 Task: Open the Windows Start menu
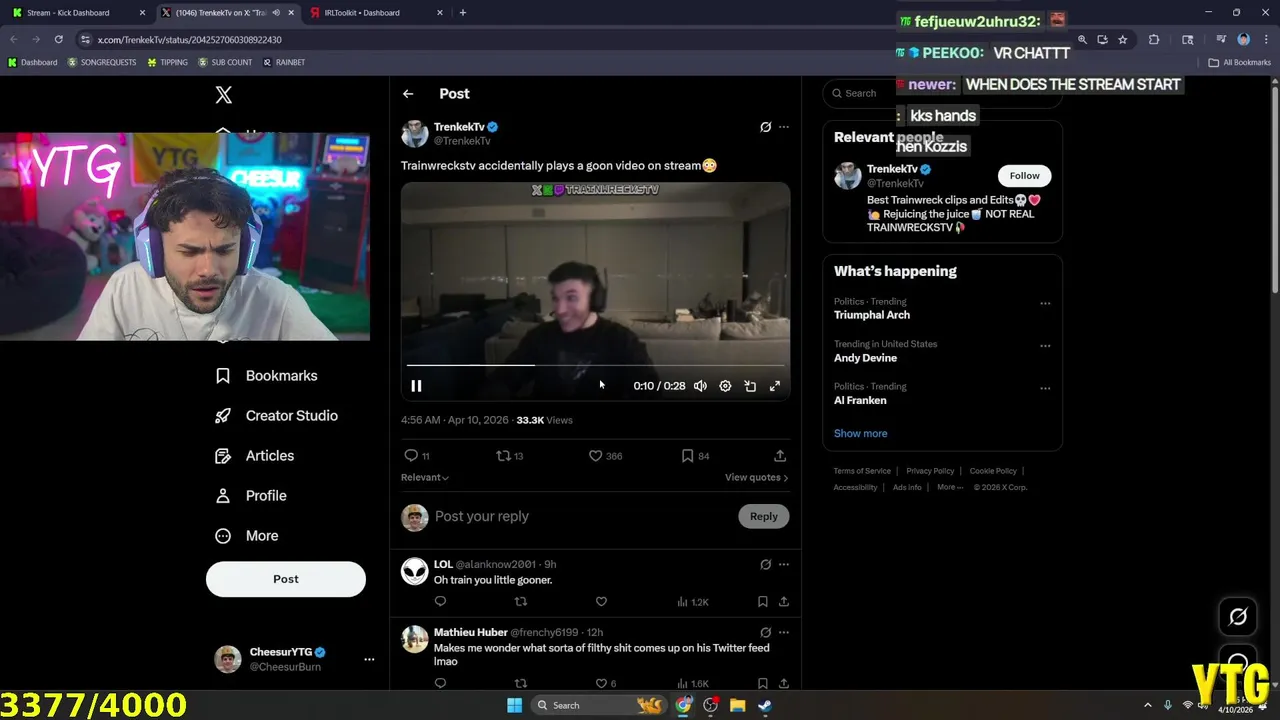click(x=514, y=706)
